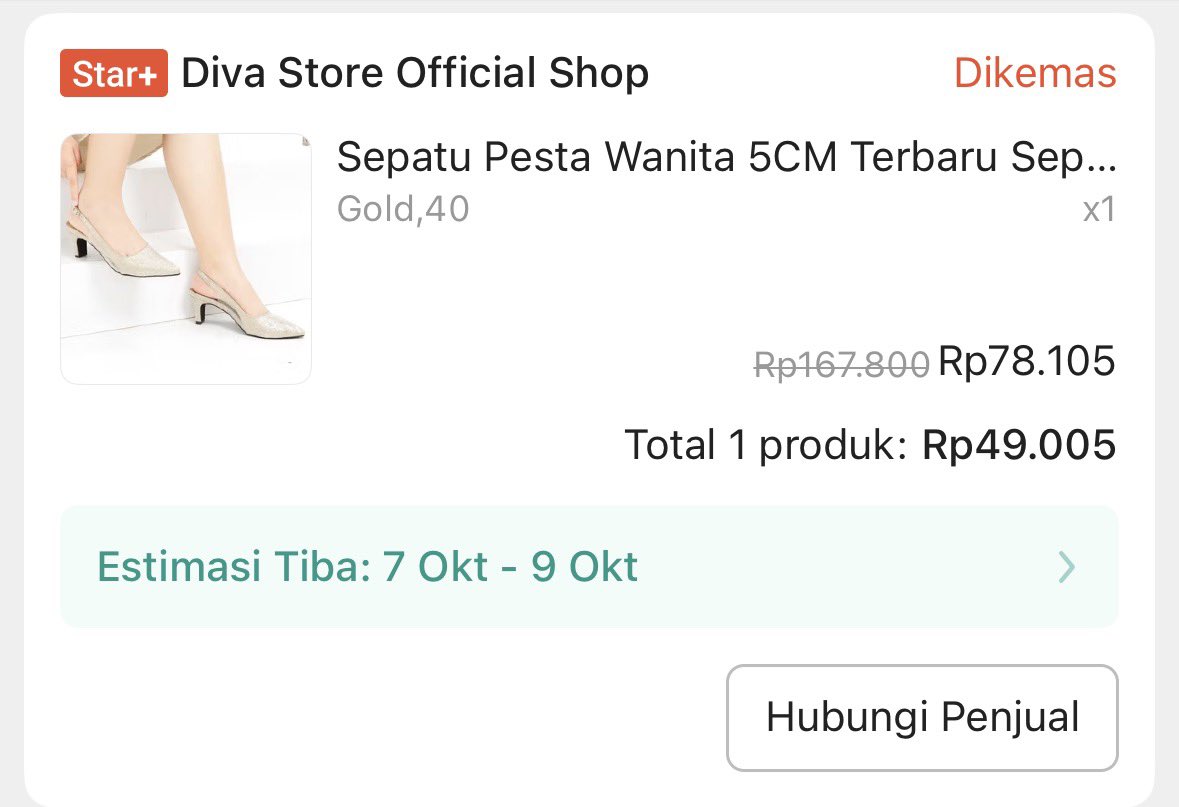Click the 7 Okt start date

[x=435, y=566]
